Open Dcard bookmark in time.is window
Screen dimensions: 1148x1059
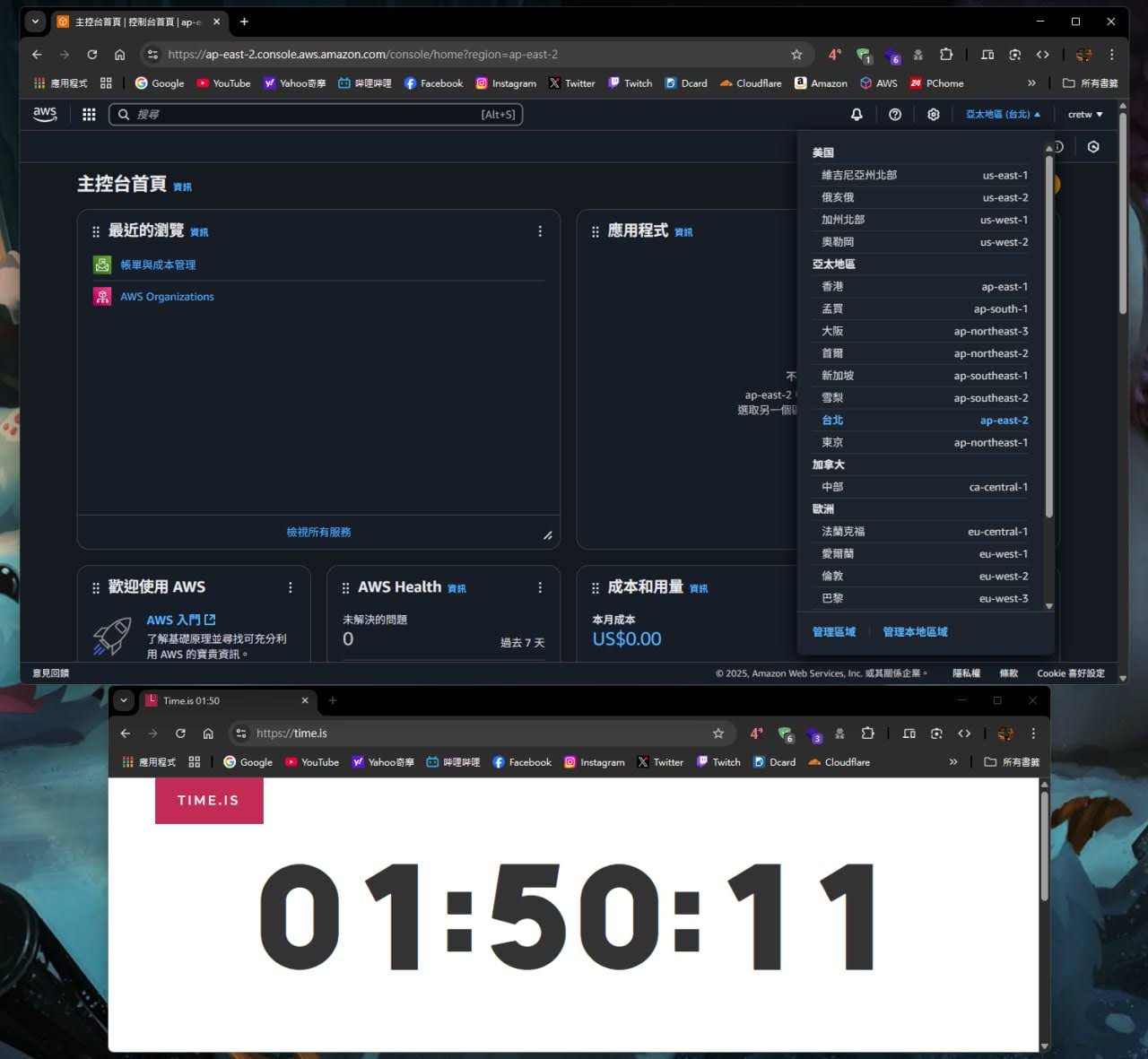[x=774, y=762]
